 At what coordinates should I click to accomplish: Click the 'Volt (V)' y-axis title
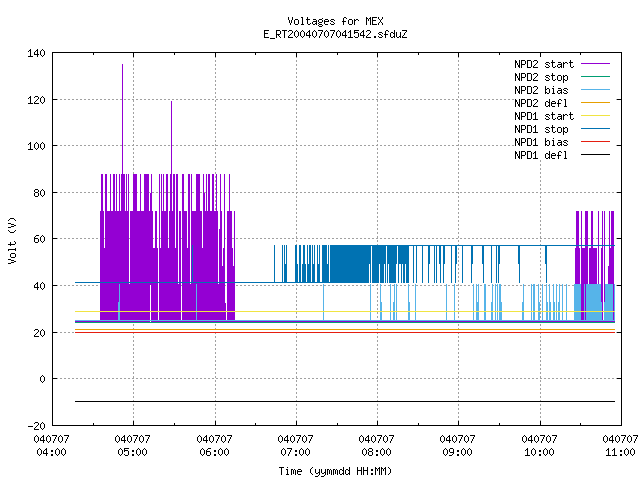tap(12, 240)
